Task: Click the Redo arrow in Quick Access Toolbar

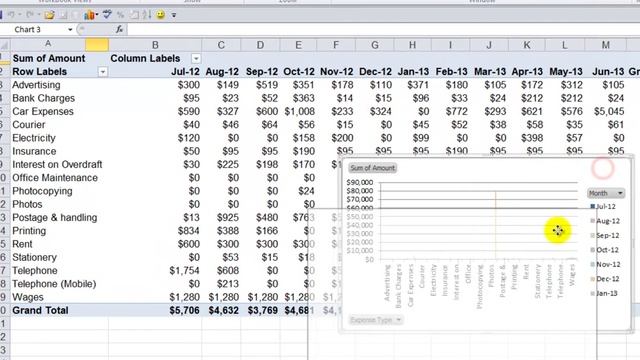Action: (30, 15)
